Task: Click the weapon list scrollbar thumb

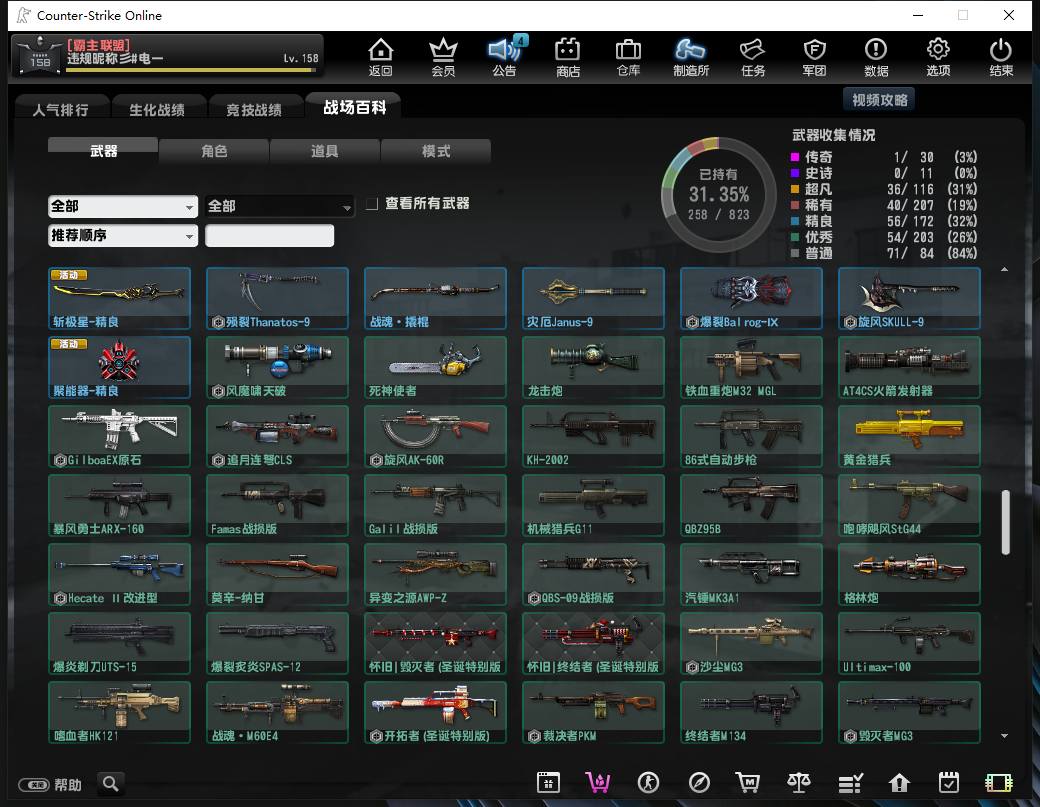Action: click(1006, 522)
